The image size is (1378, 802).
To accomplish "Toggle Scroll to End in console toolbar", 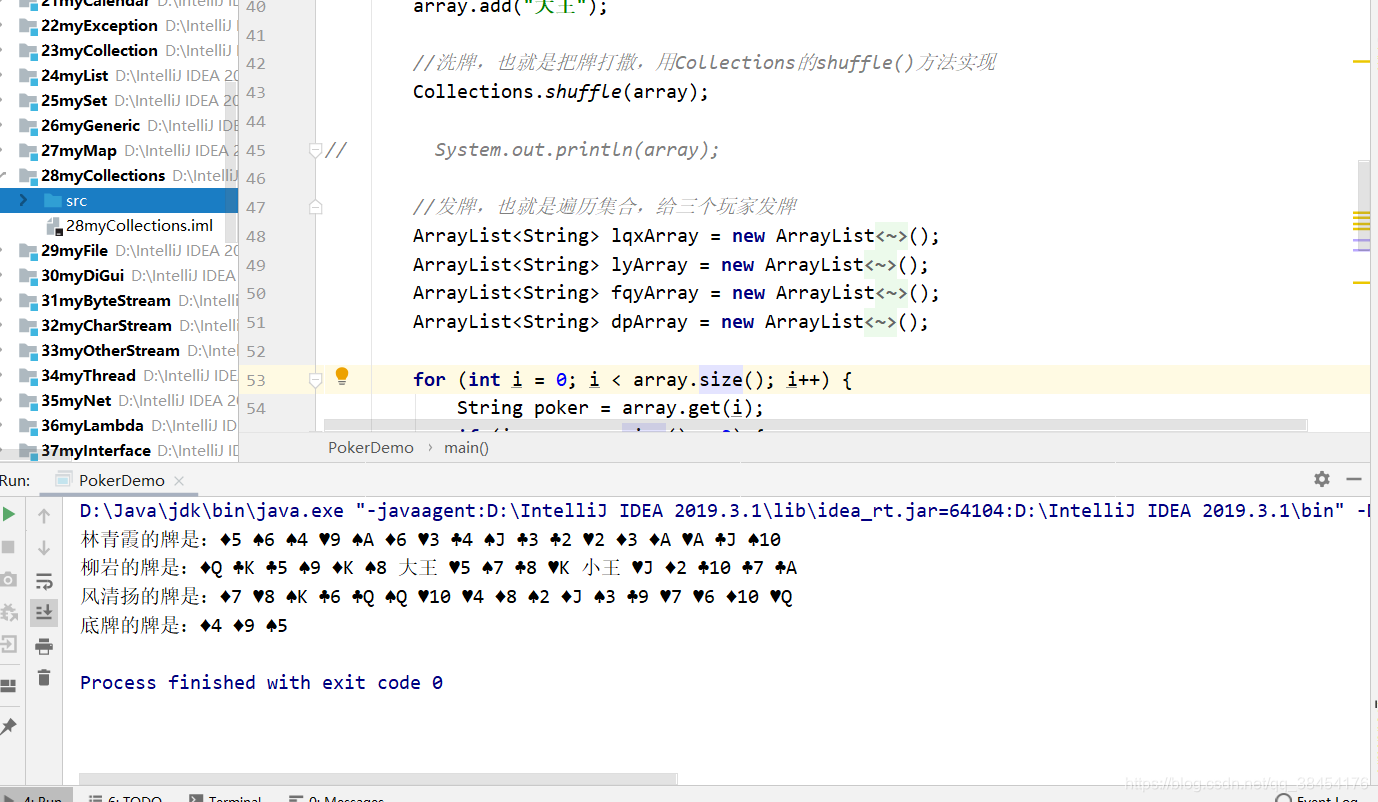I will pos(44,612).
